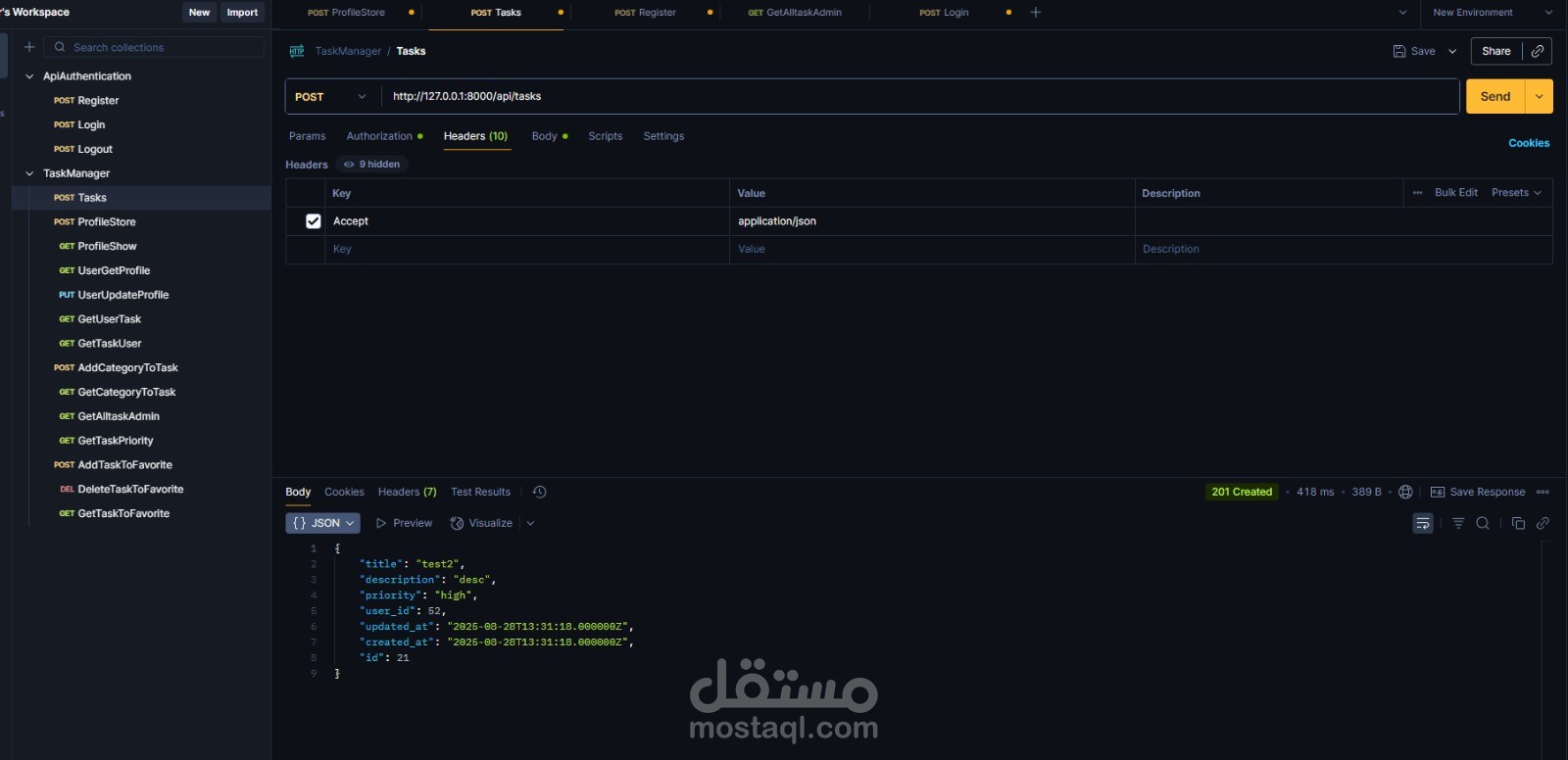
Task: Open the POST AddCategoryToTask request
Action: 116,368
